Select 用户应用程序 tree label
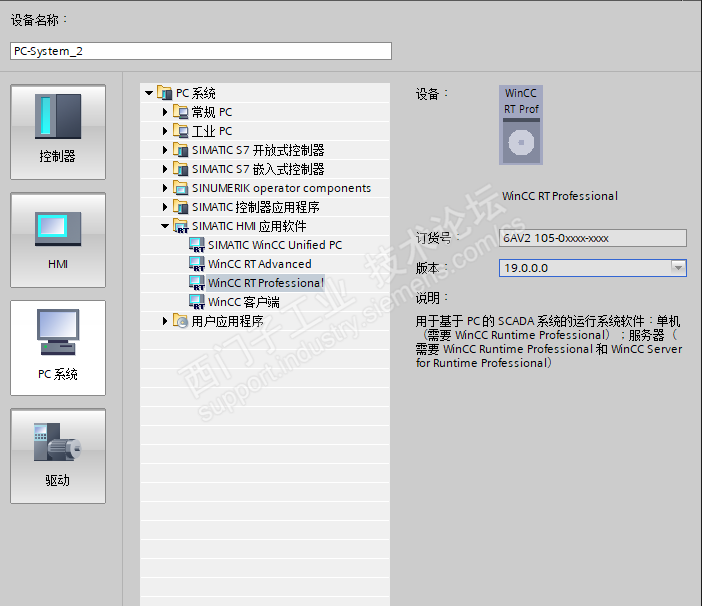703x606 pixels. tap(227, 321)
